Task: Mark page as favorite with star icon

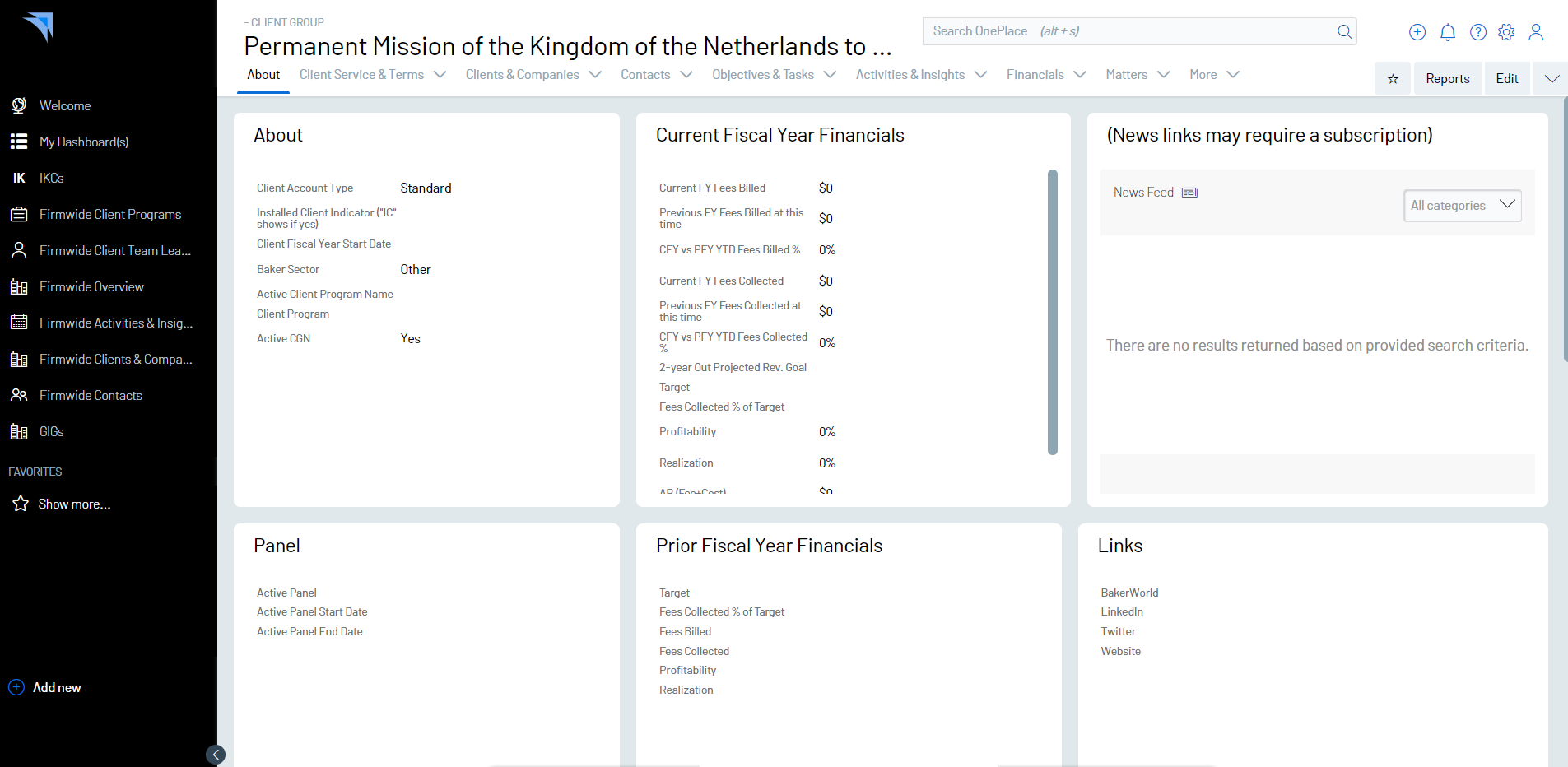Action: tap(1393, 79)
